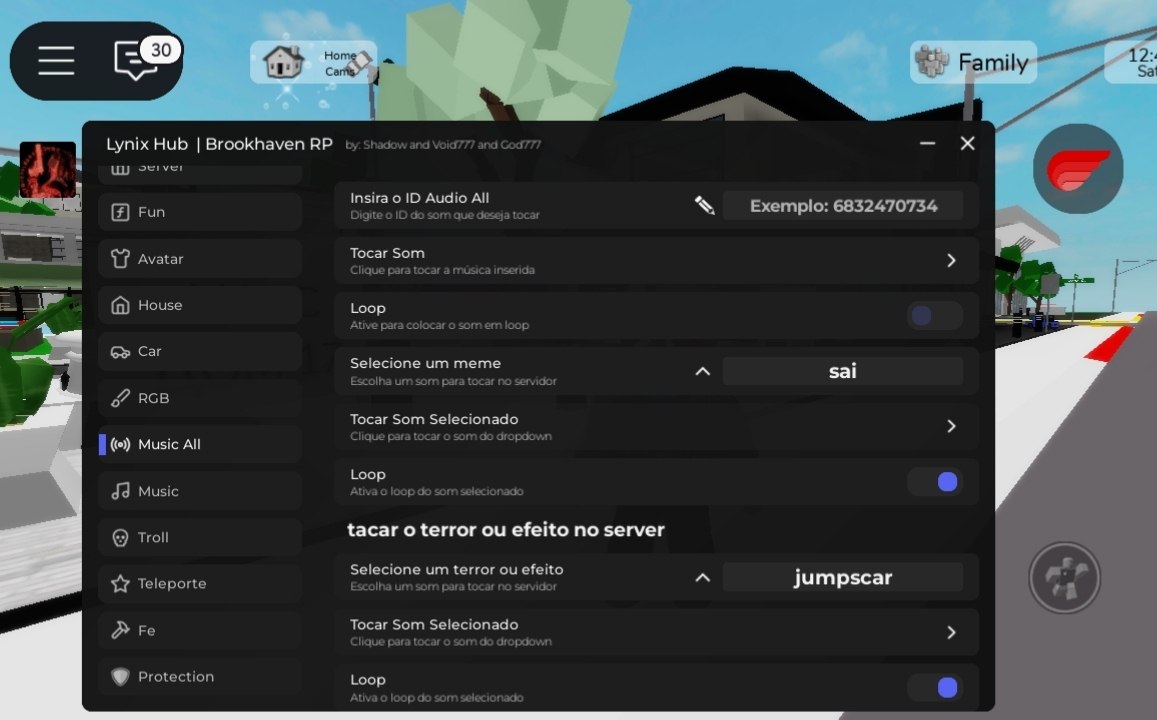This screenshot has width=1157, height=720.
Task: Minimize the Lynix Hub window
Action: pyautogui.click(x=927, y=144)
